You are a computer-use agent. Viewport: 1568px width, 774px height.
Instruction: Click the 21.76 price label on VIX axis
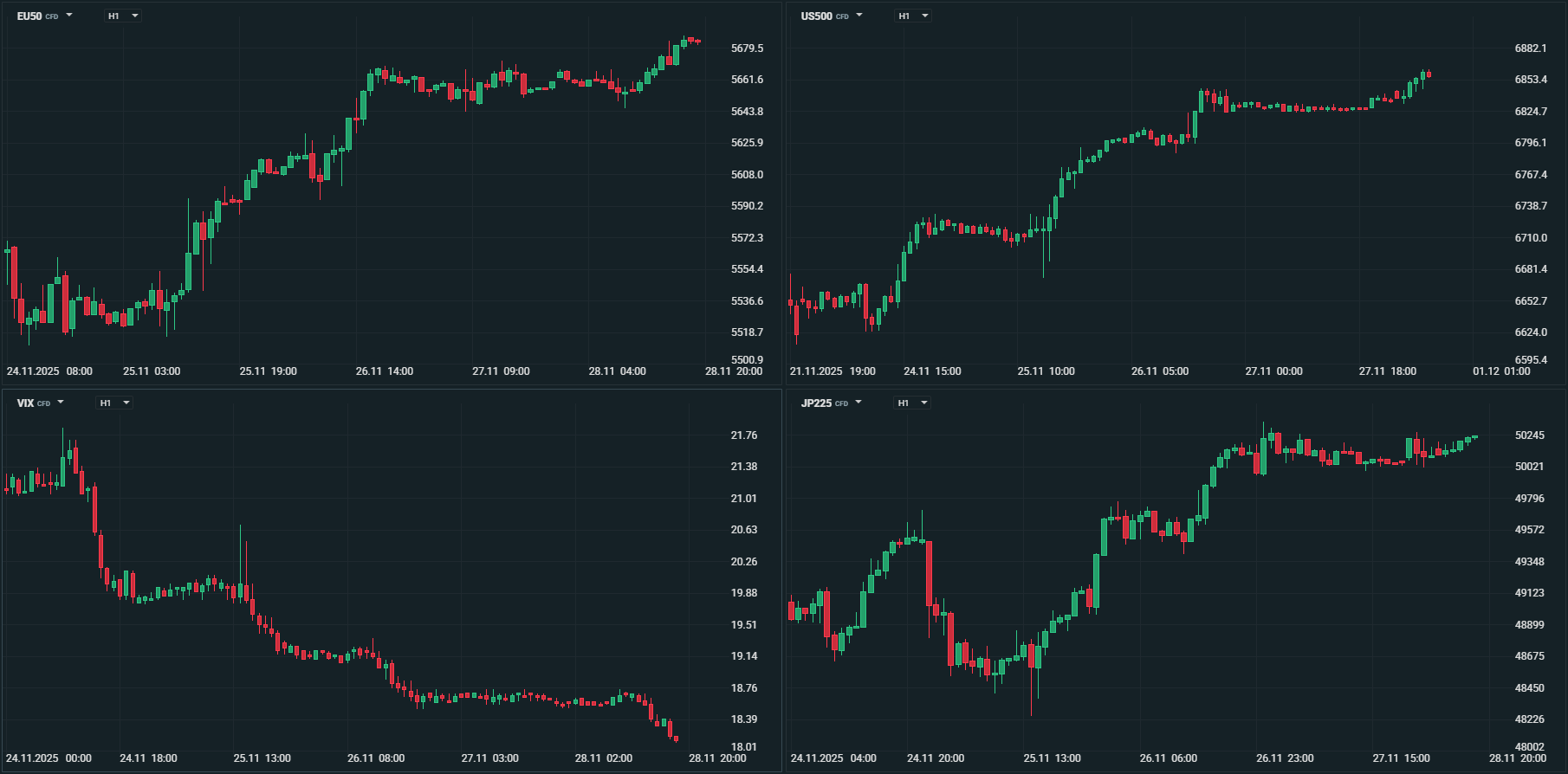743,435
